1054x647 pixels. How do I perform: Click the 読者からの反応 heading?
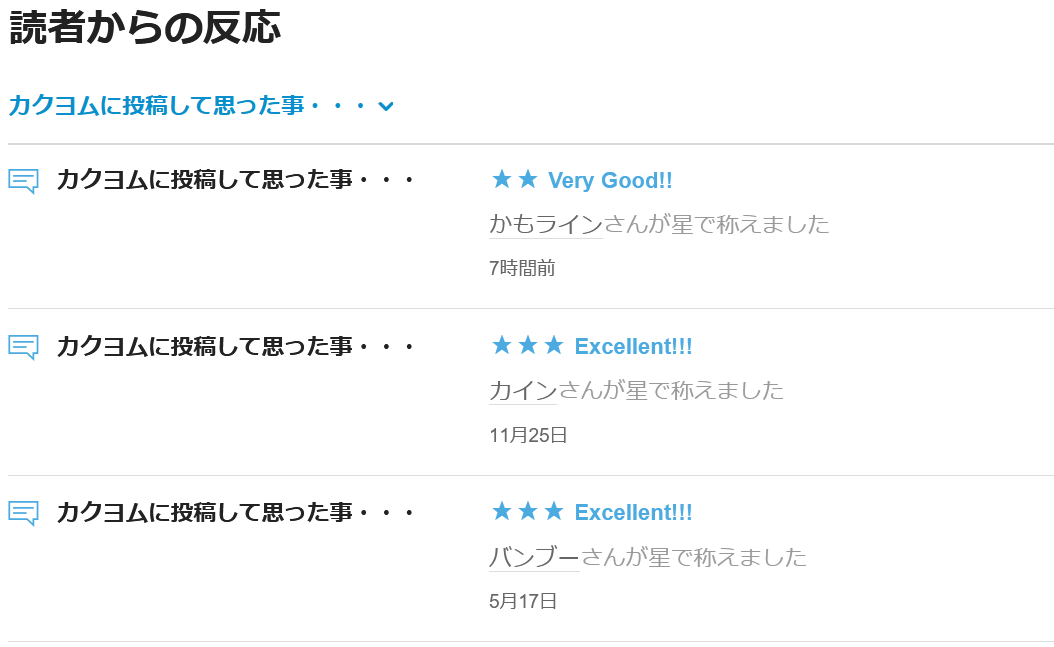tap(145, 28)
